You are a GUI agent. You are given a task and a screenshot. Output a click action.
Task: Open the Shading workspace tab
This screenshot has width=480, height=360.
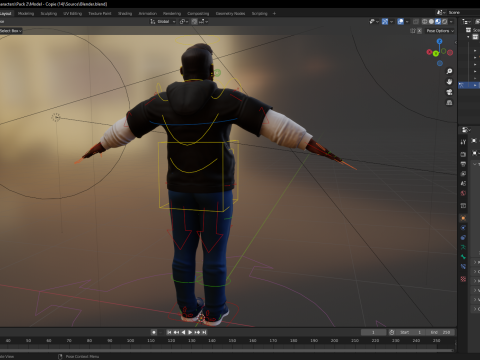125,13
